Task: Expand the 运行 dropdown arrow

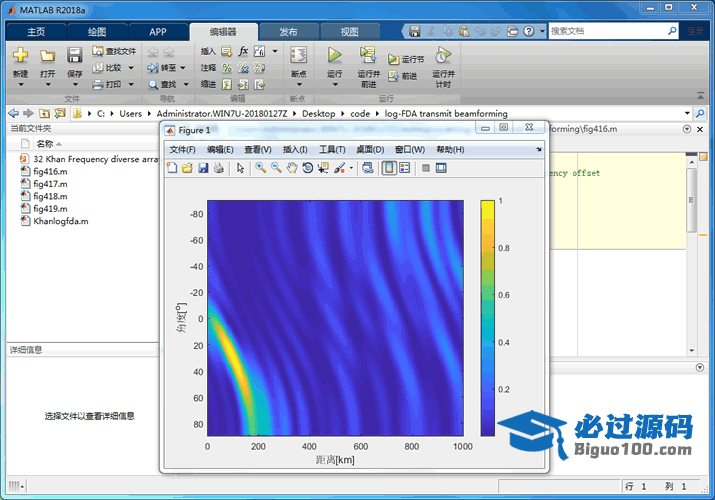Action: point(335,85)
